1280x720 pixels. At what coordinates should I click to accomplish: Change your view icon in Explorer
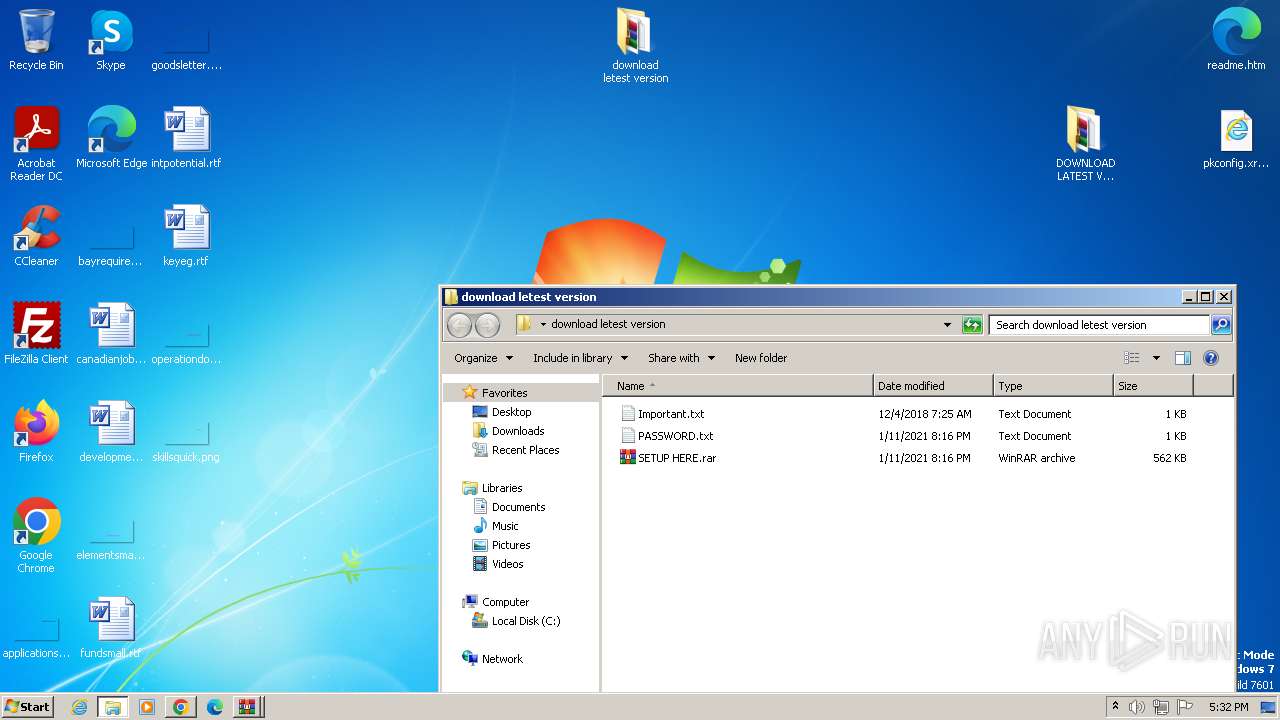click(1132, 358)
